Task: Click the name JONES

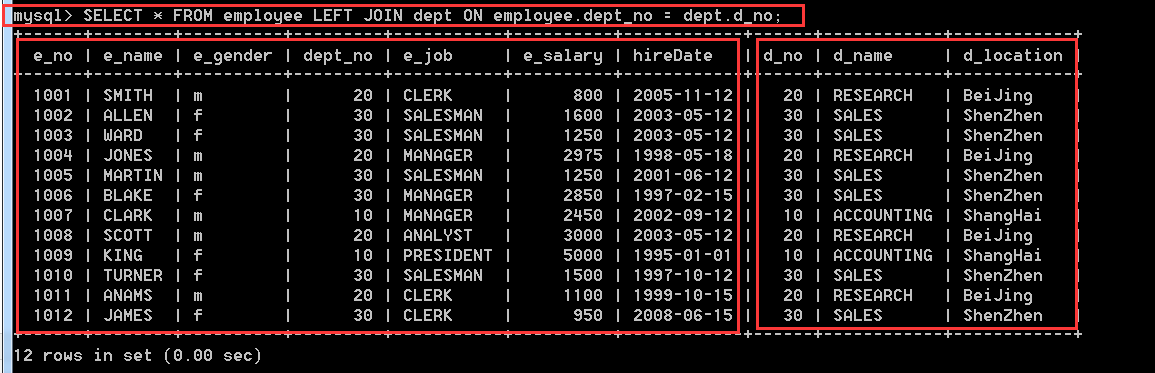Action: click(128, 155)
